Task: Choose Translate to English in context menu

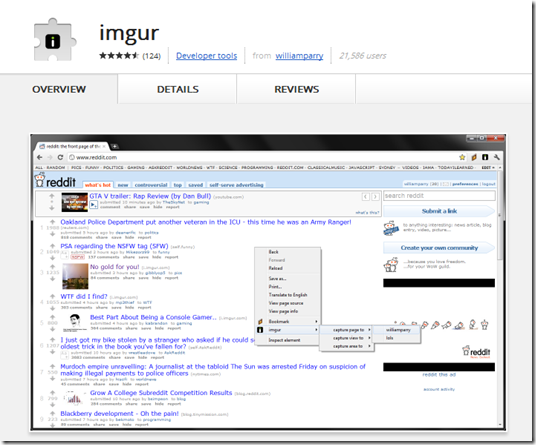Action: 288,295
